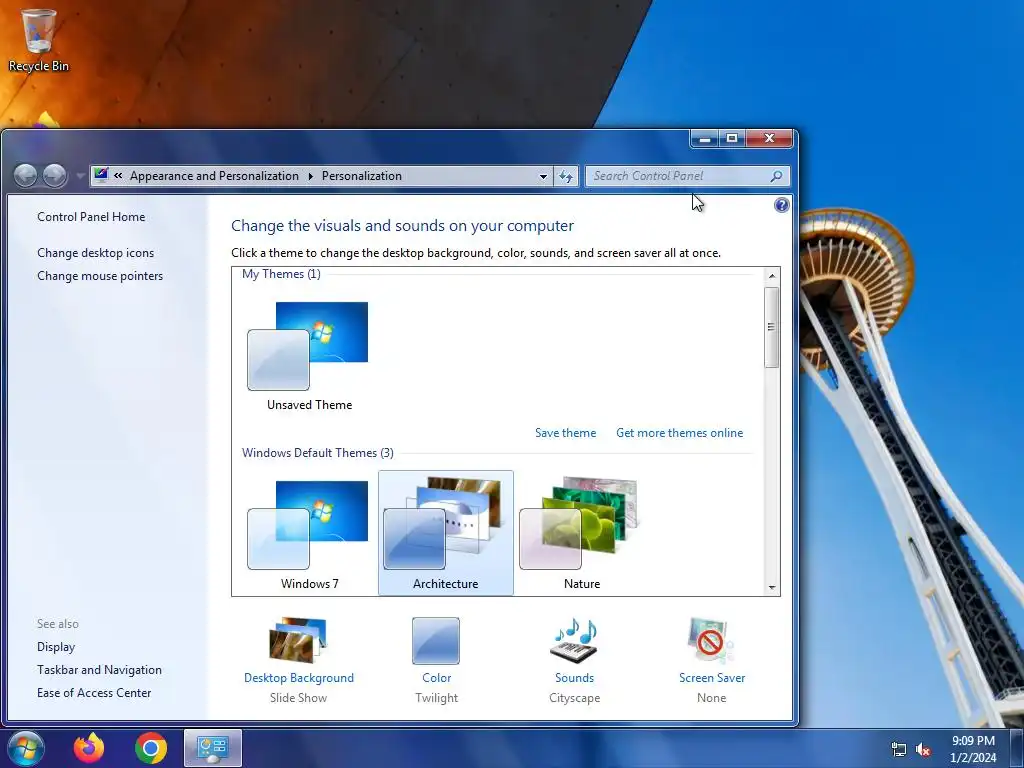Screen dimensions: 1024x768
Task: Click the taskbar clock showing 9:09 PM
Action: click(x=973, y=749)
